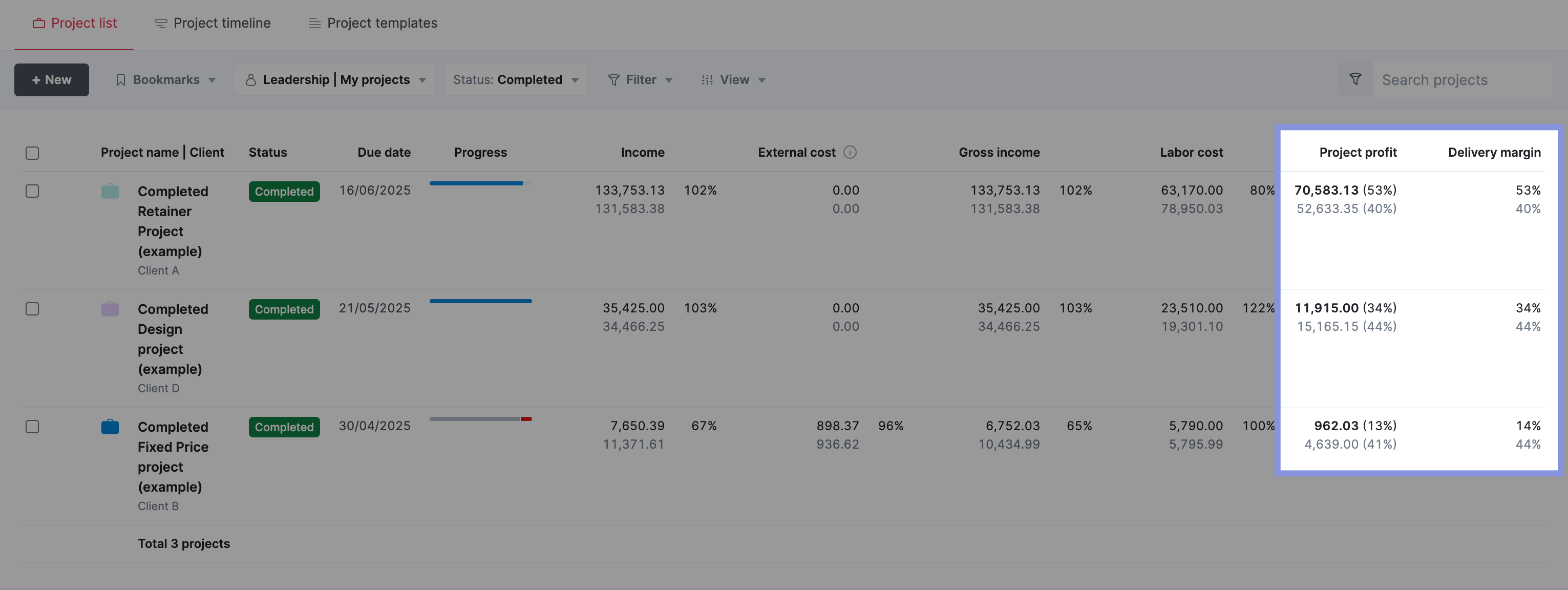
Task: Click the blue briefcase icon for Fixed Price project
Action: click(110, 426)
